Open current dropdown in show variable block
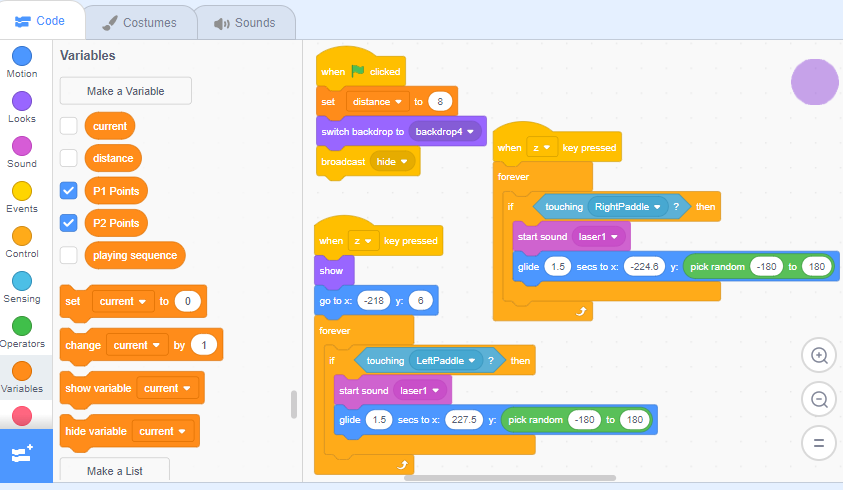843x490 pixels. 167,388
